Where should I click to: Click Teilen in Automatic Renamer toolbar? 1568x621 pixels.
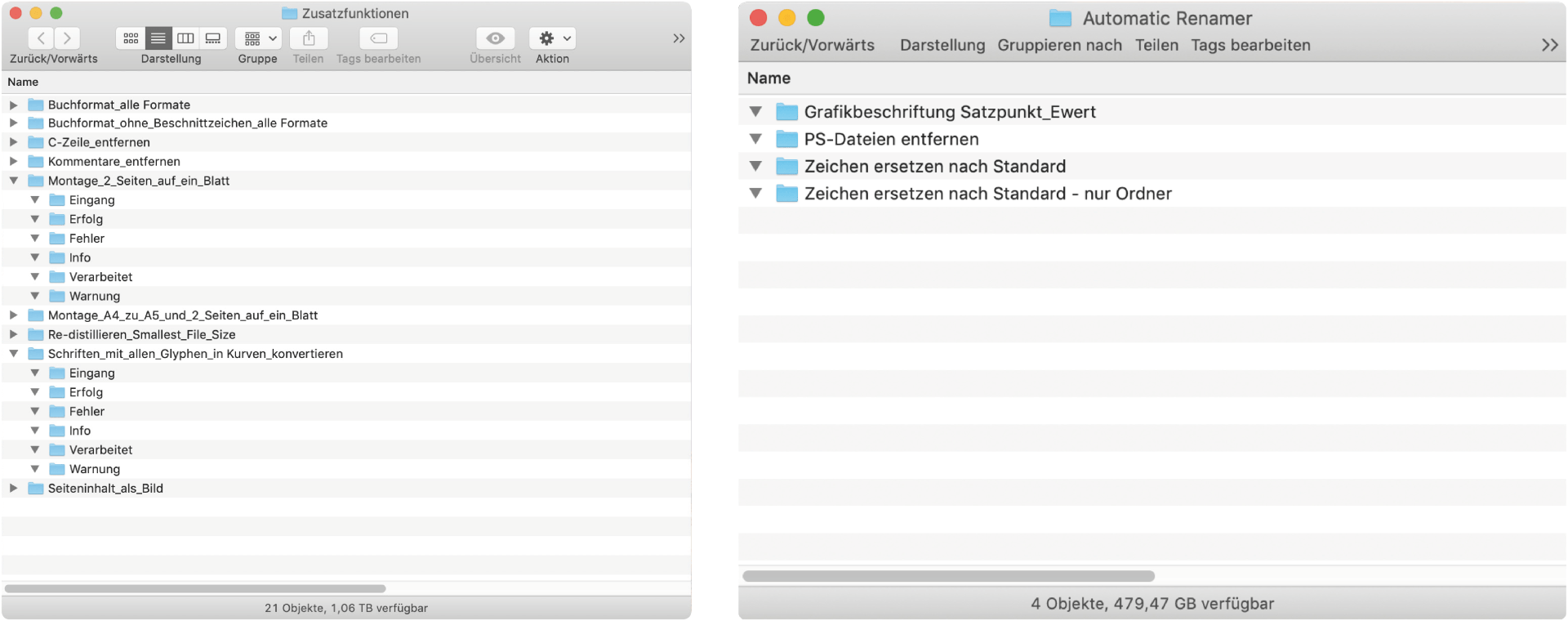pos(1156,46)
